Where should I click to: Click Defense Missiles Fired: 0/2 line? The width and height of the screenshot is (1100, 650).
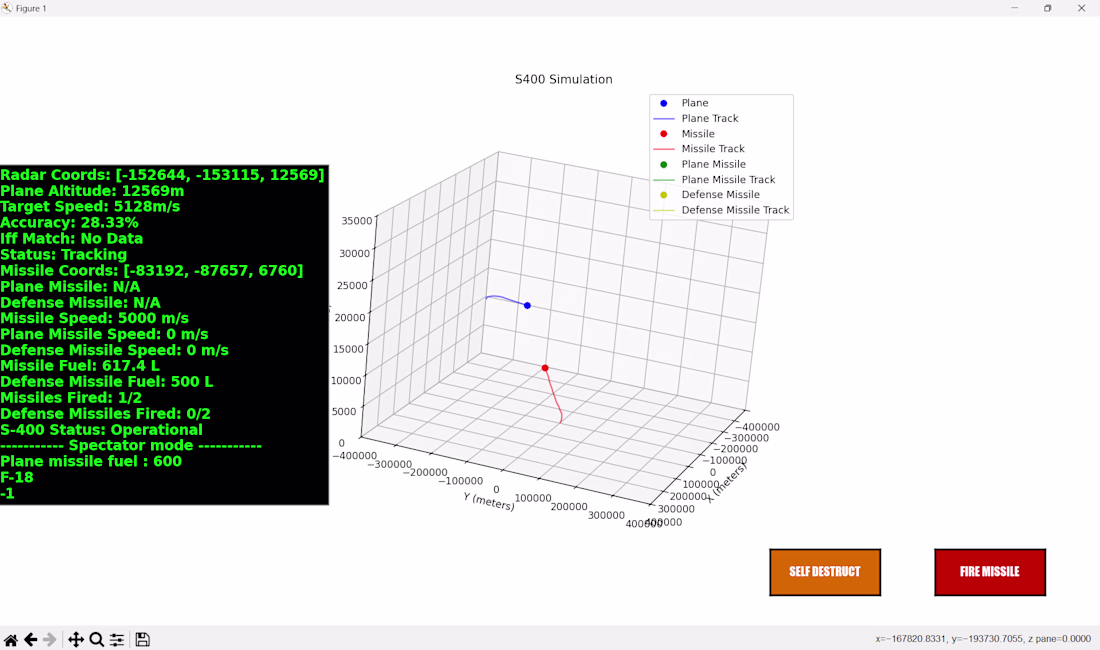tap(105, 414)
